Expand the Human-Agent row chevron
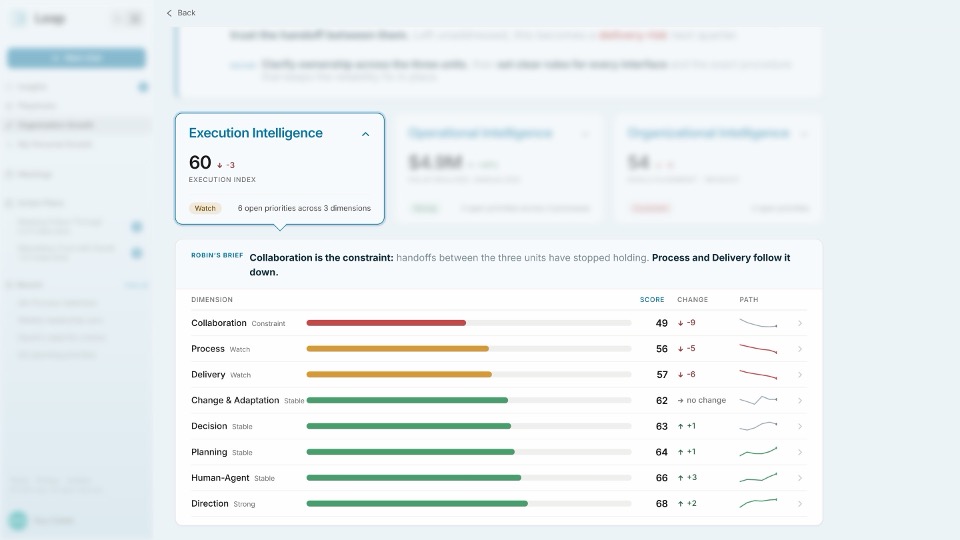Image resolution: width=960 pixels, height=540 pixels. click(800, 478)
